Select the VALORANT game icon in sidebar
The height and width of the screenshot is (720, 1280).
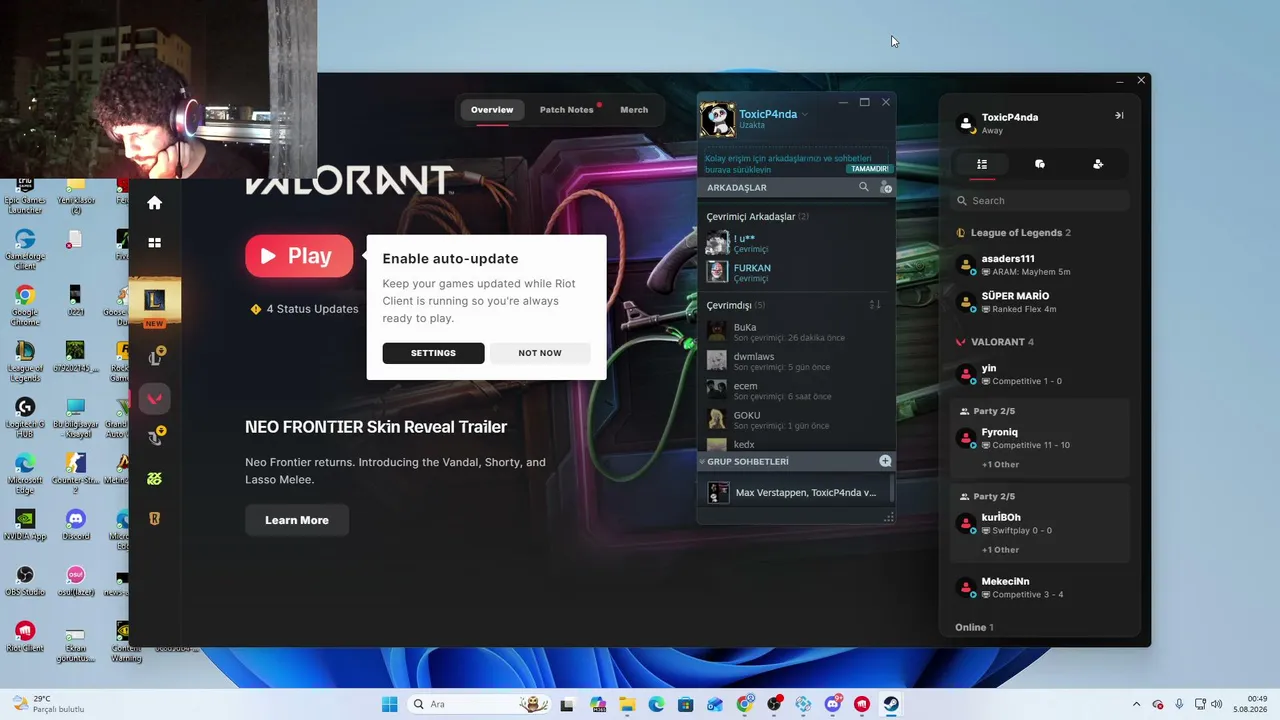[154, 398]
